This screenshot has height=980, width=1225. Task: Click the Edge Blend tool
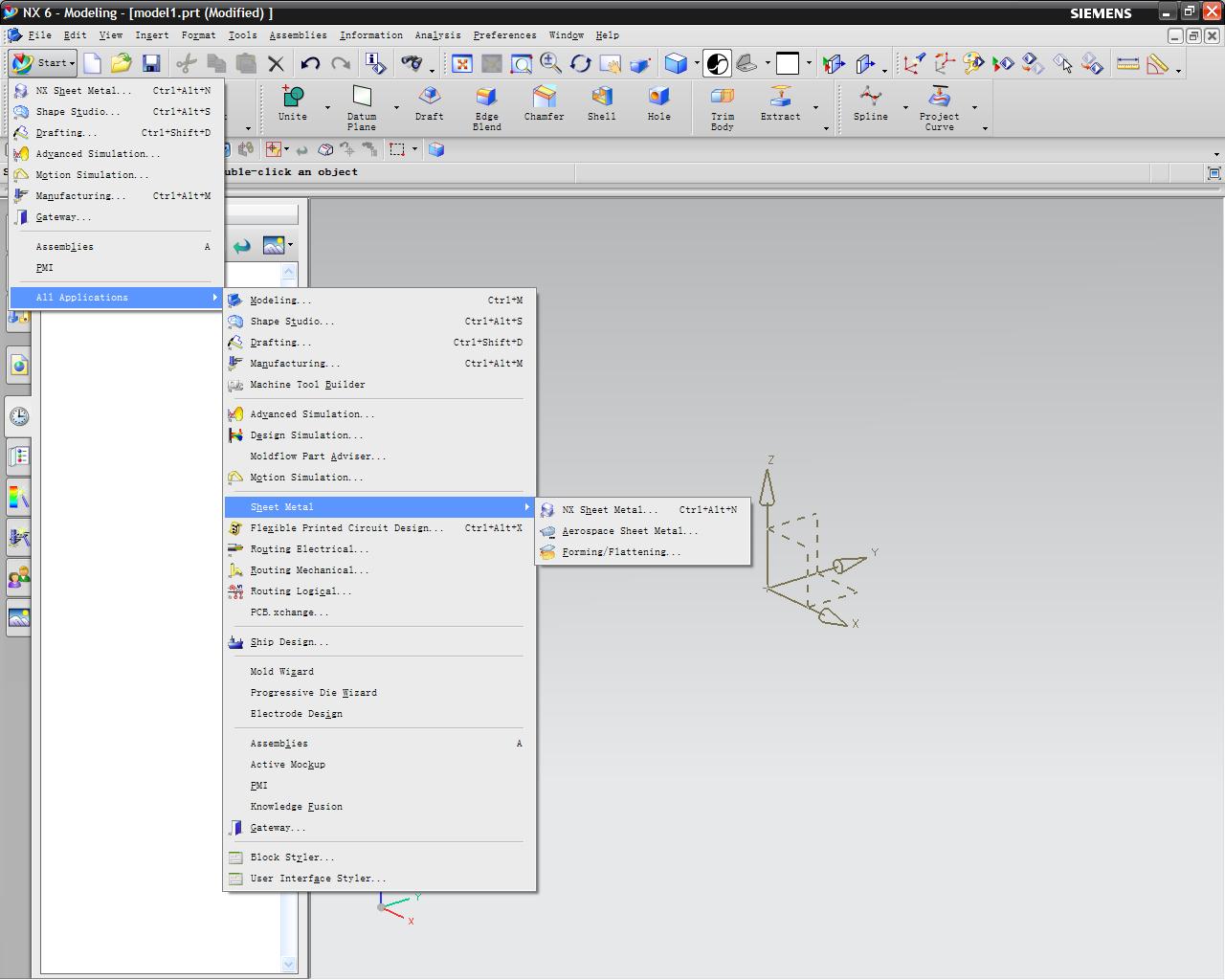(486, 108)
